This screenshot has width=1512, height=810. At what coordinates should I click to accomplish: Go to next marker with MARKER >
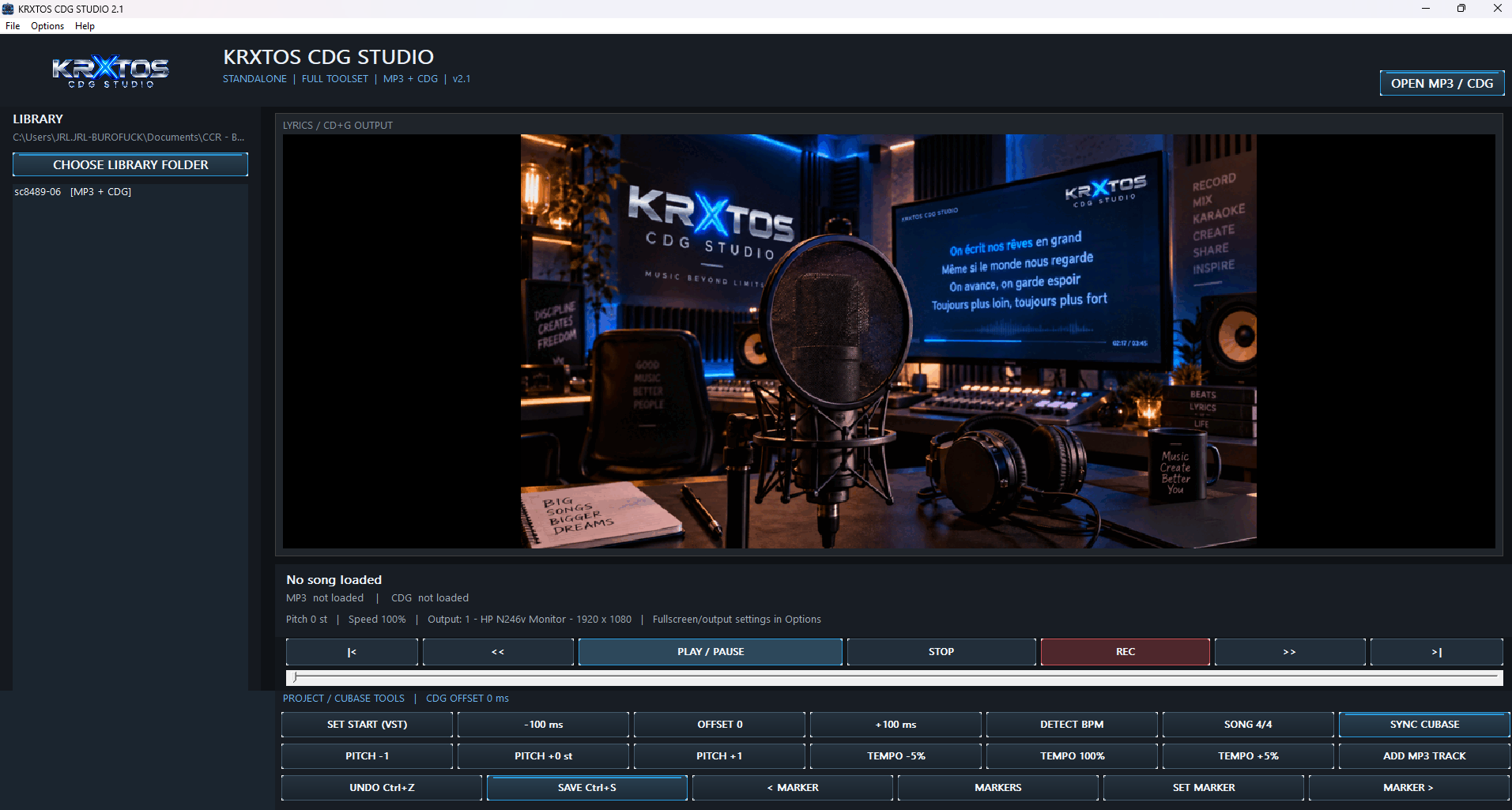pos(1408,788)
